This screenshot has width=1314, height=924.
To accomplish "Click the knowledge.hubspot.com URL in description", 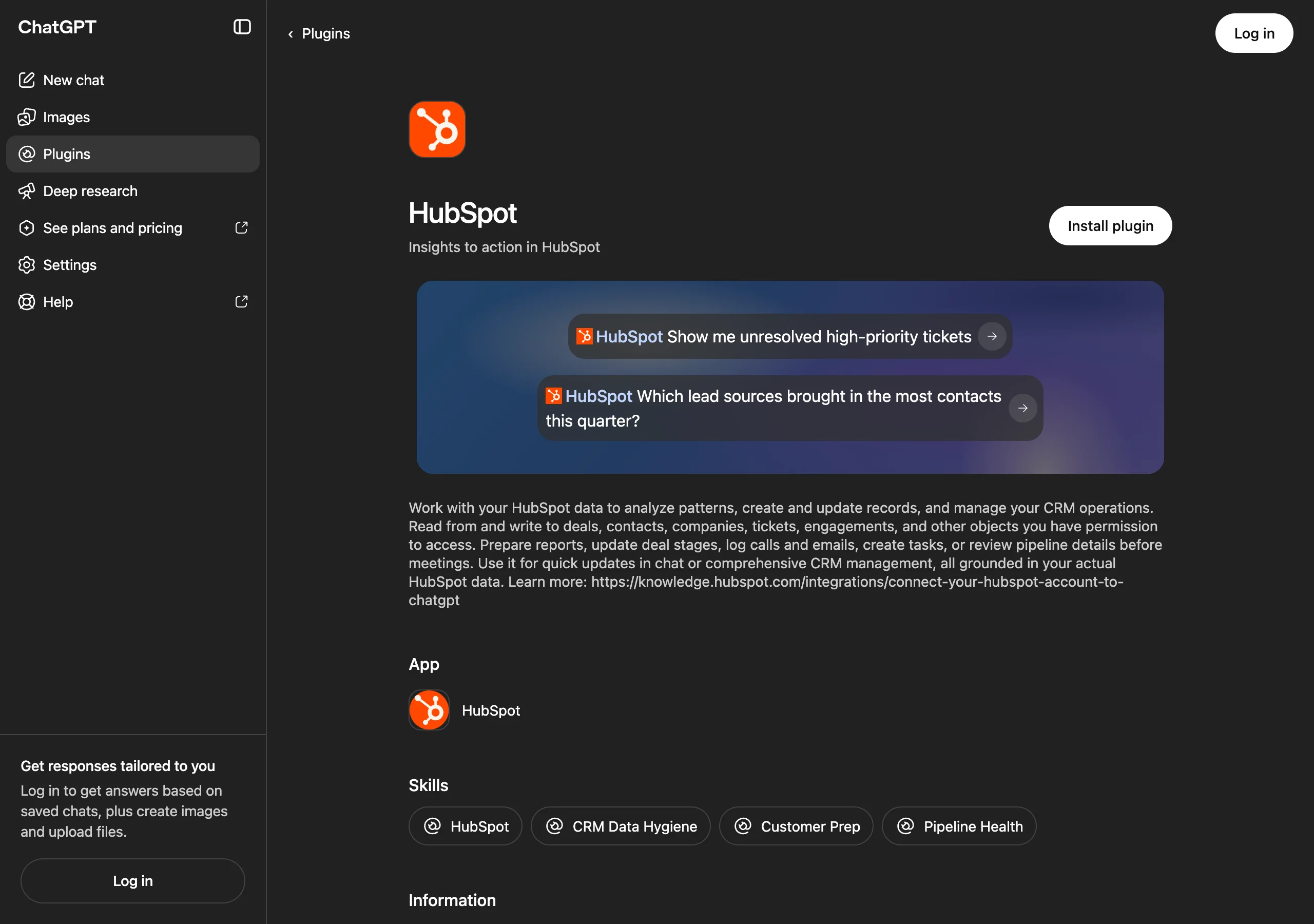I will 766,591.
